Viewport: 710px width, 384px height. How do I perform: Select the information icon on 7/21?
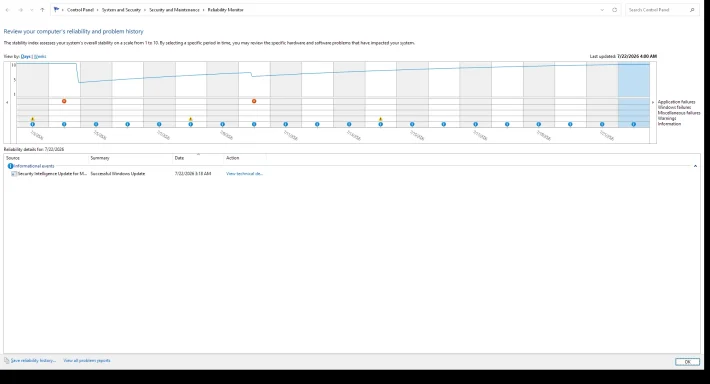602,124
